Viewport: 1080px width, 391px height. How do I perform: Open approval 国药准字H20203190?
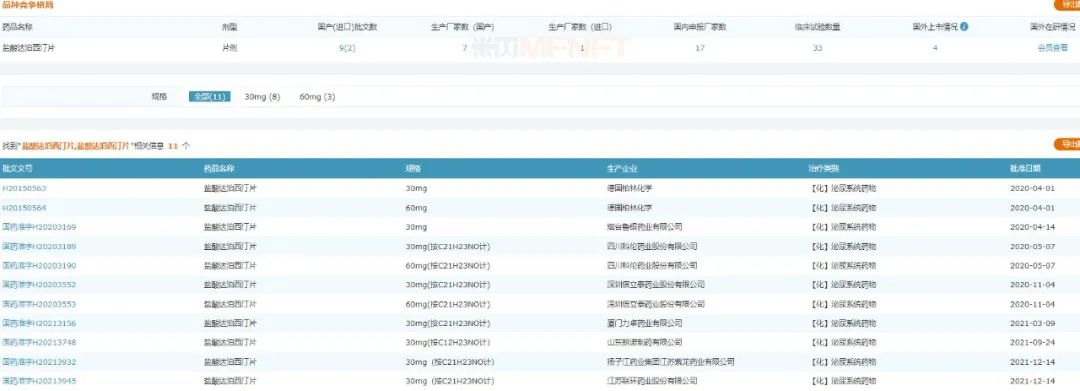[39, 265]
